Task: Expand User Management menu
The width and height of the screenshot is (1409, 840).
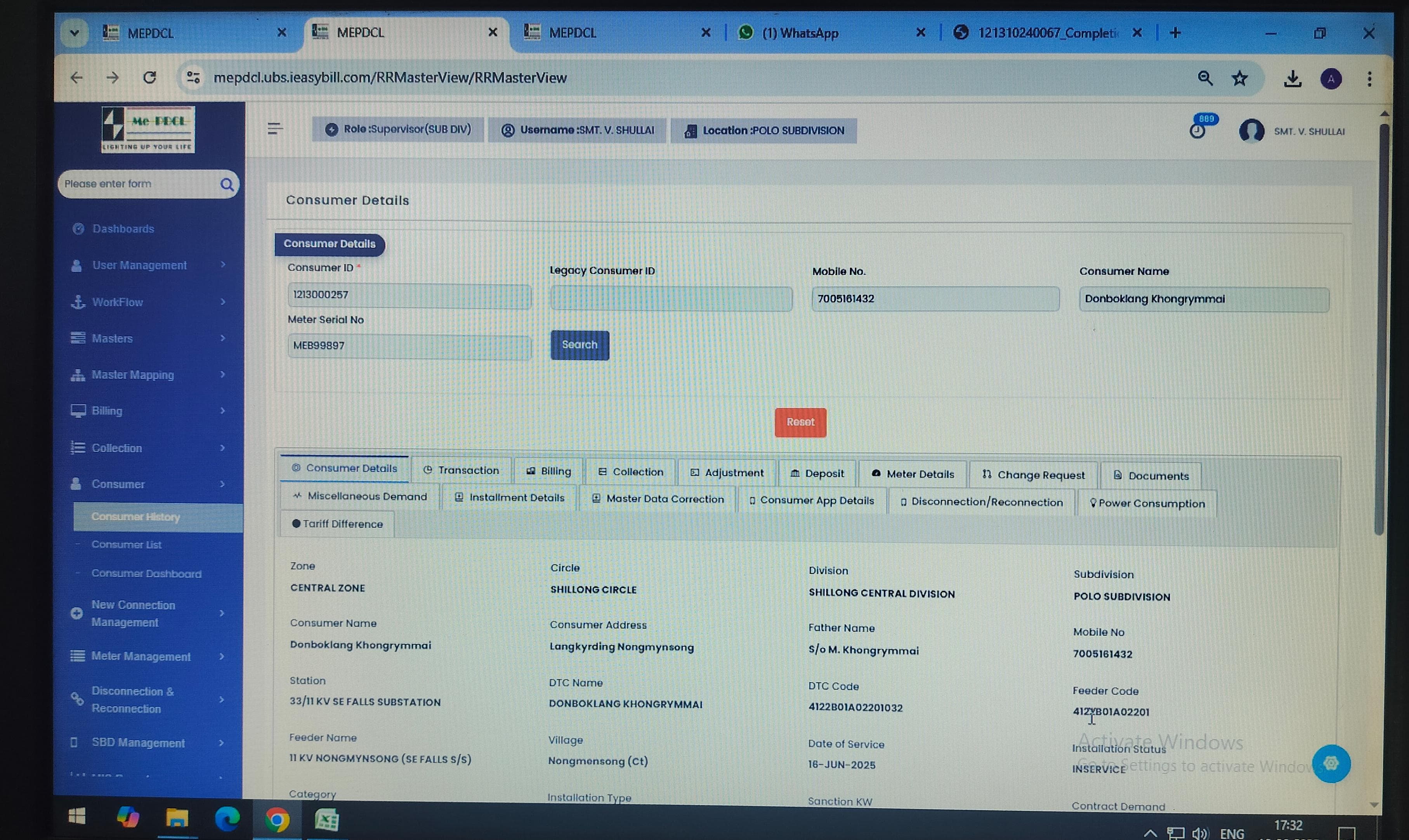Action: point(149,265)
